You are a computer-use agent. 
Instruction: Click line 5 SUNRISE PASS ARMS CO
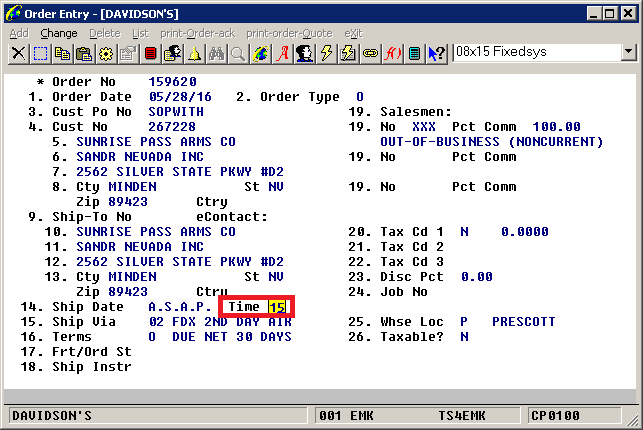(x=156, y=141)
